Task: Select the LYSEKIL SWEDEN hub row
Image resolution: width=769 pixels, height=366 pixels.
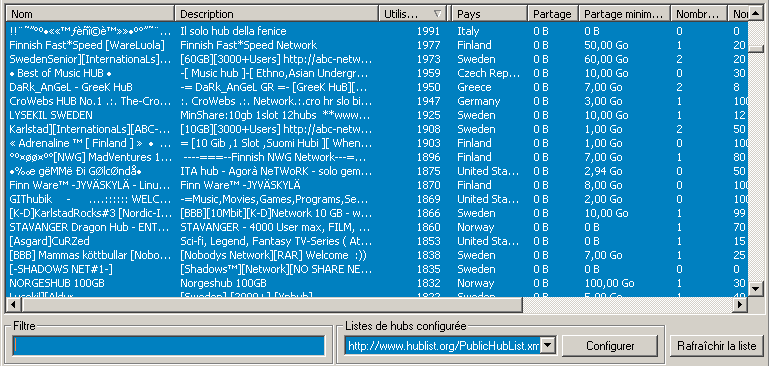Action: click(377, 115)
